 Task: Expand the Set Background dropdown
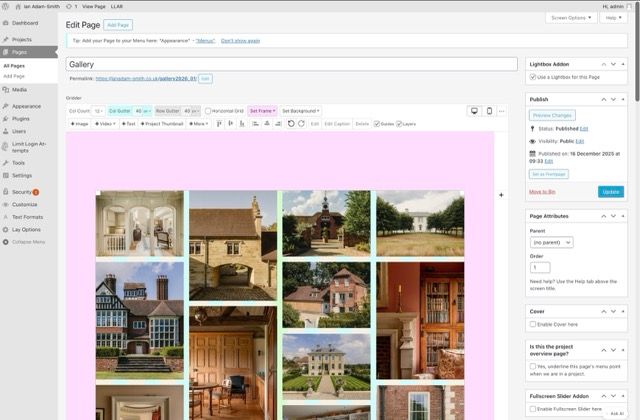coord(300,111)
